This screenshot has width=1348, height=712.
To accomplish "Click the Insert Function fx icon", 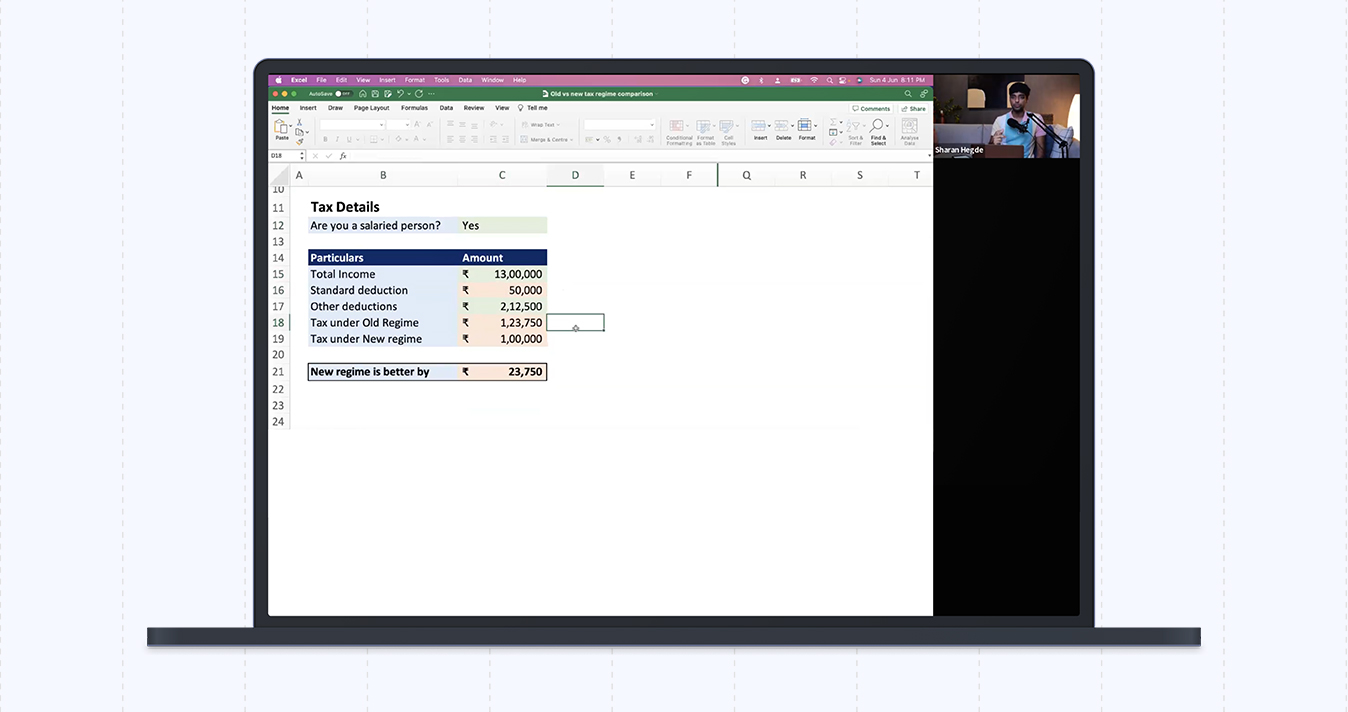I will click(x=343, y=156).
